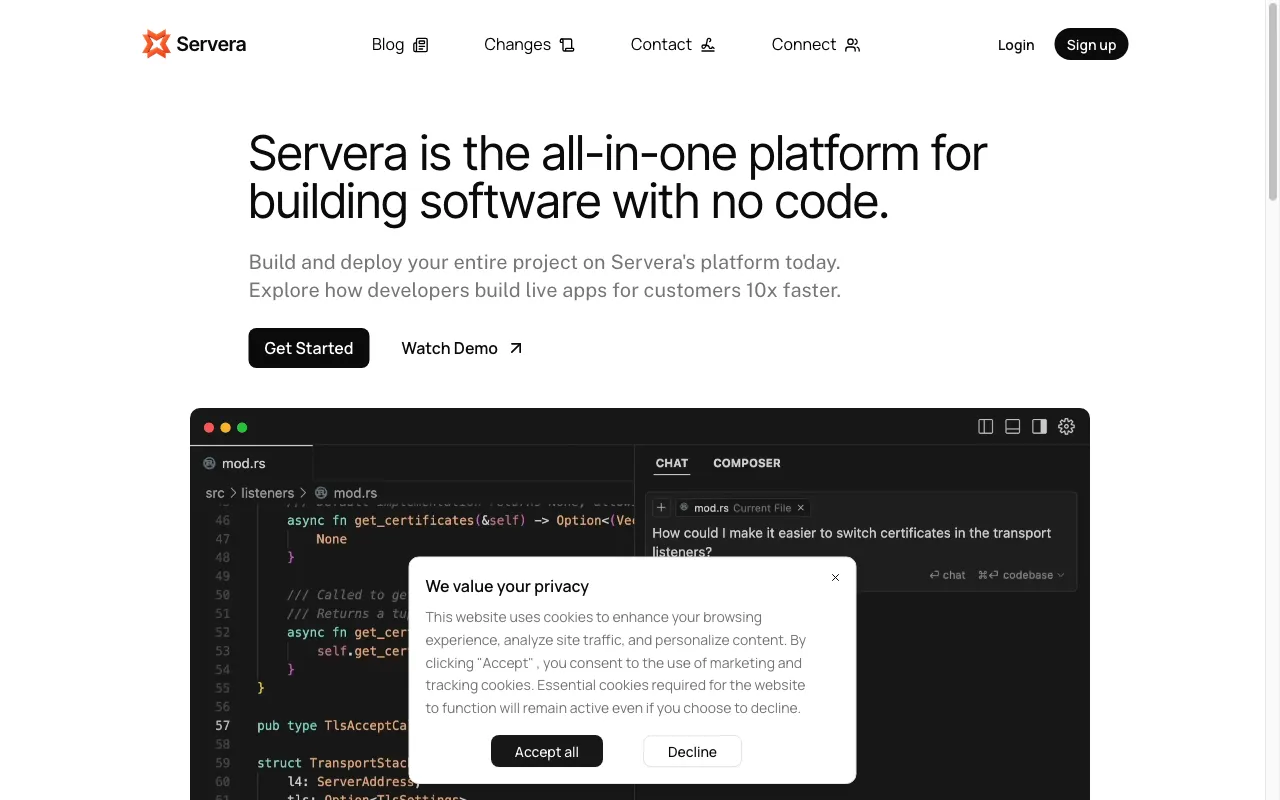Switch to the CHAT tab

(672, 464)
